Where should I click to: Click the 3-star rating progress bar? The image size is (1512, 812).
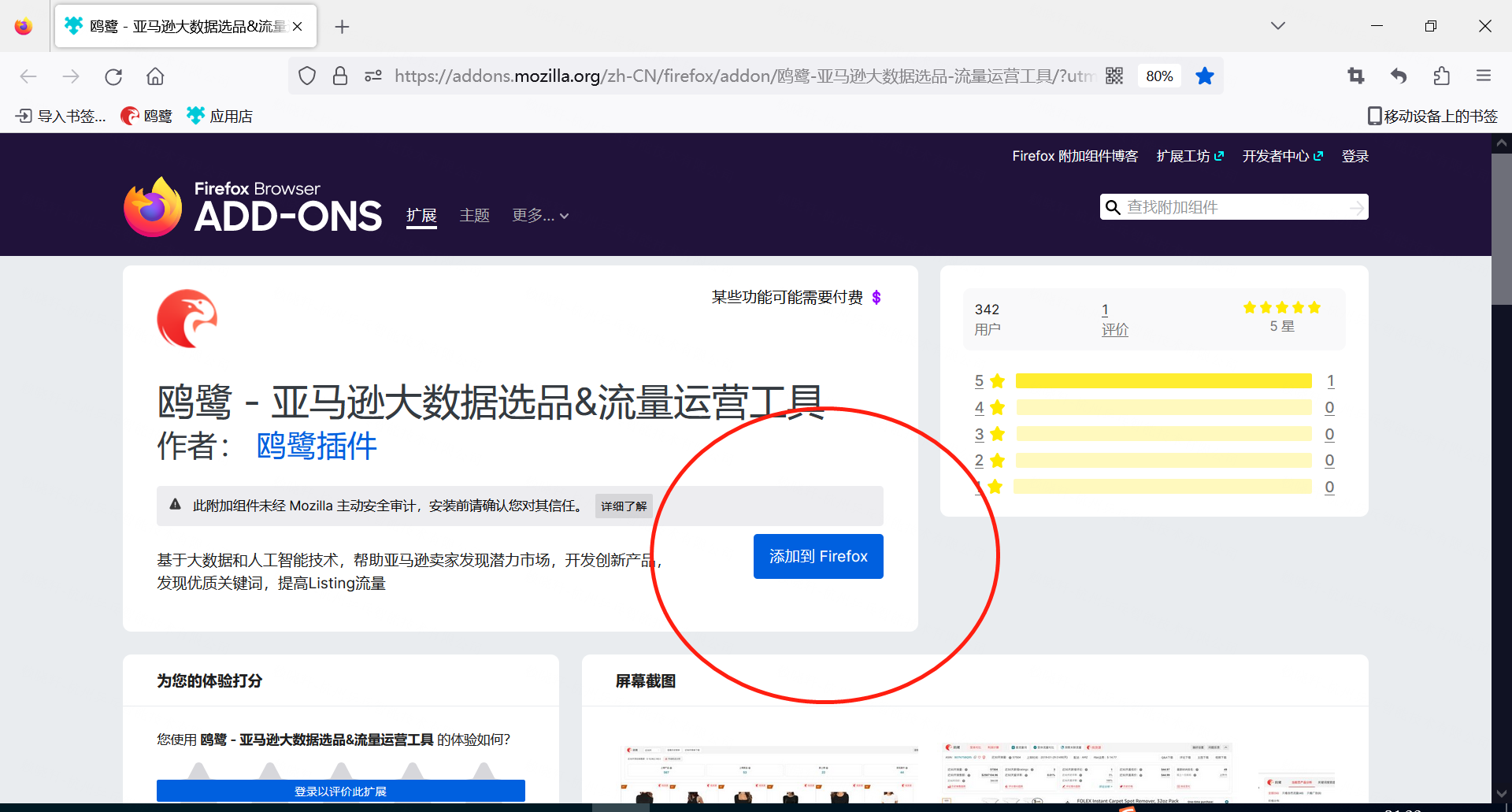click(1163, 434)
